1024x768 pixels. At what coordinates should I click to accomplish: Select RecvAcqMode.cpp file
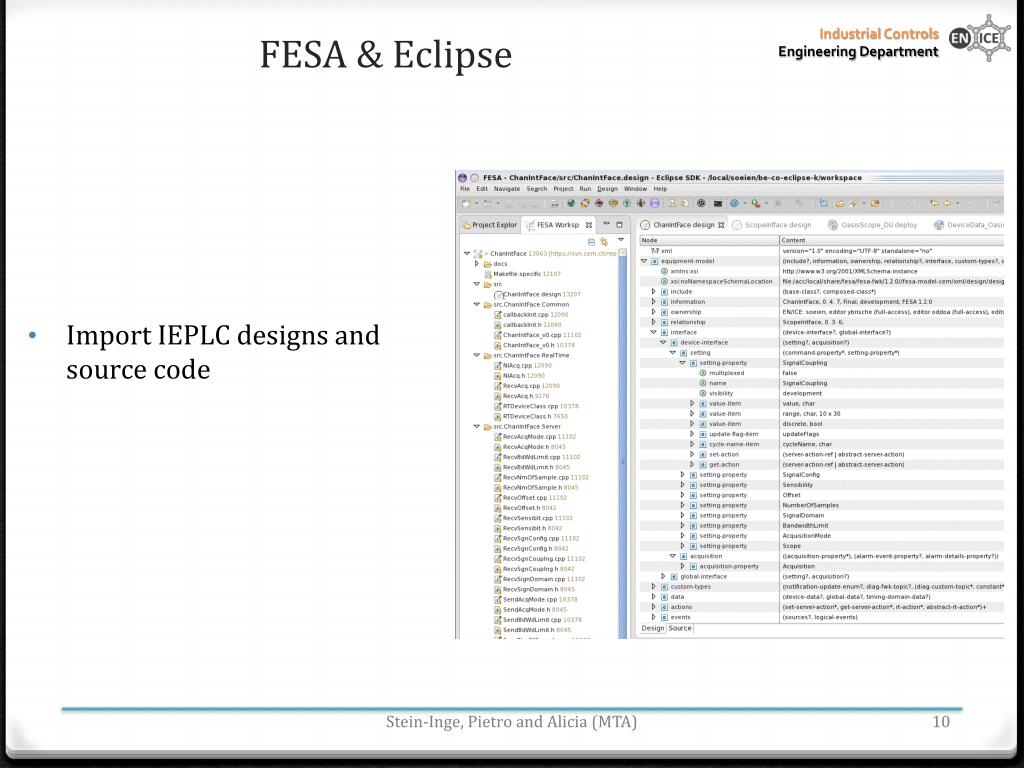pyautogui.click(x=535, y=437)
